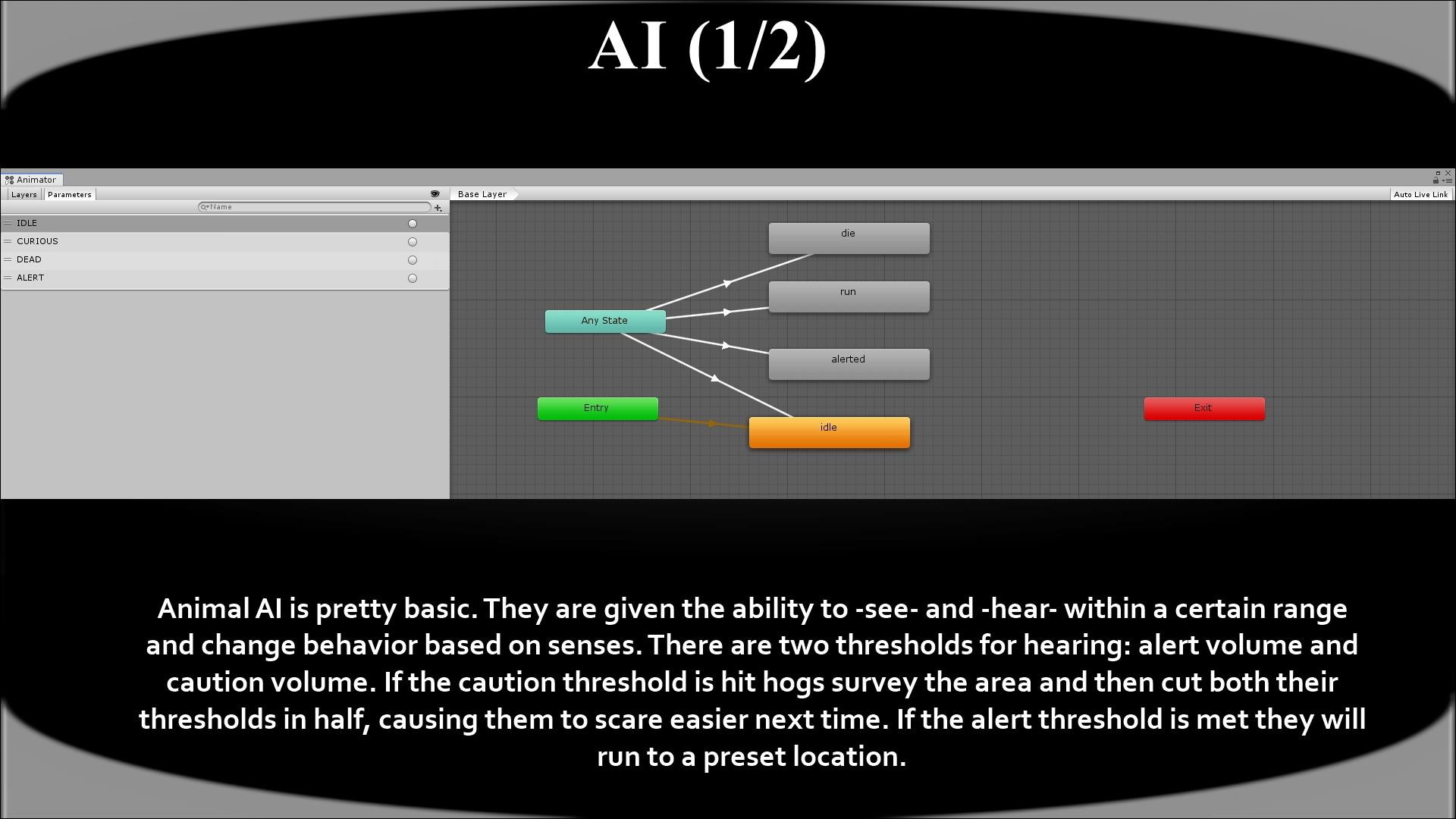Click the 'die' state node
The width and height of the screenshot is (1456, 819).
(848, 237)
